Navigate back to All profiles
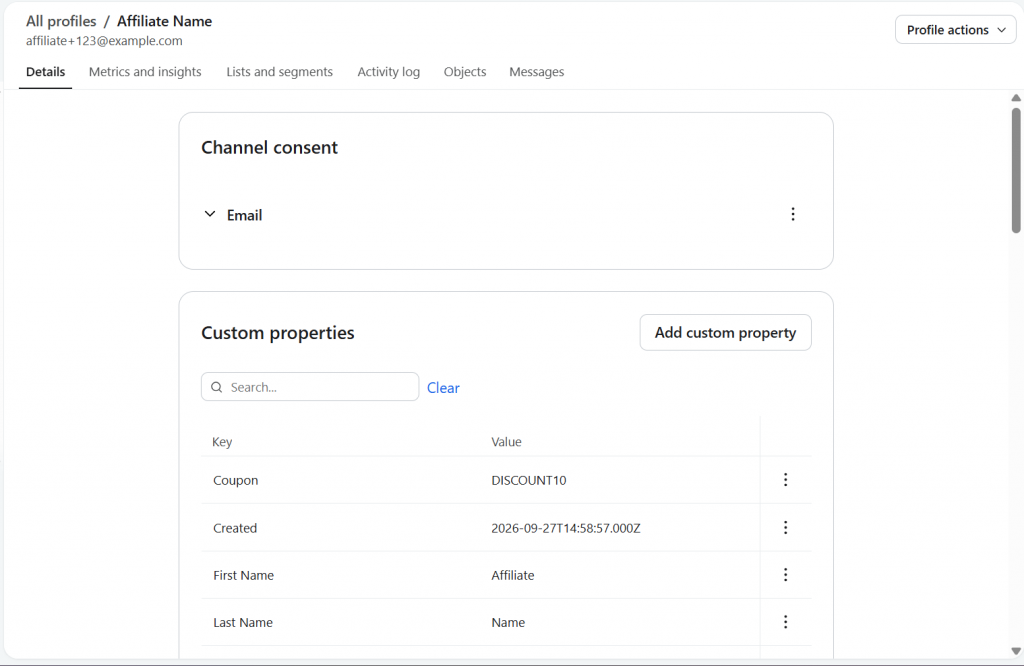The height and width of the screenshot is (666, 1024). pyautogui.click(x=61, y=21)
